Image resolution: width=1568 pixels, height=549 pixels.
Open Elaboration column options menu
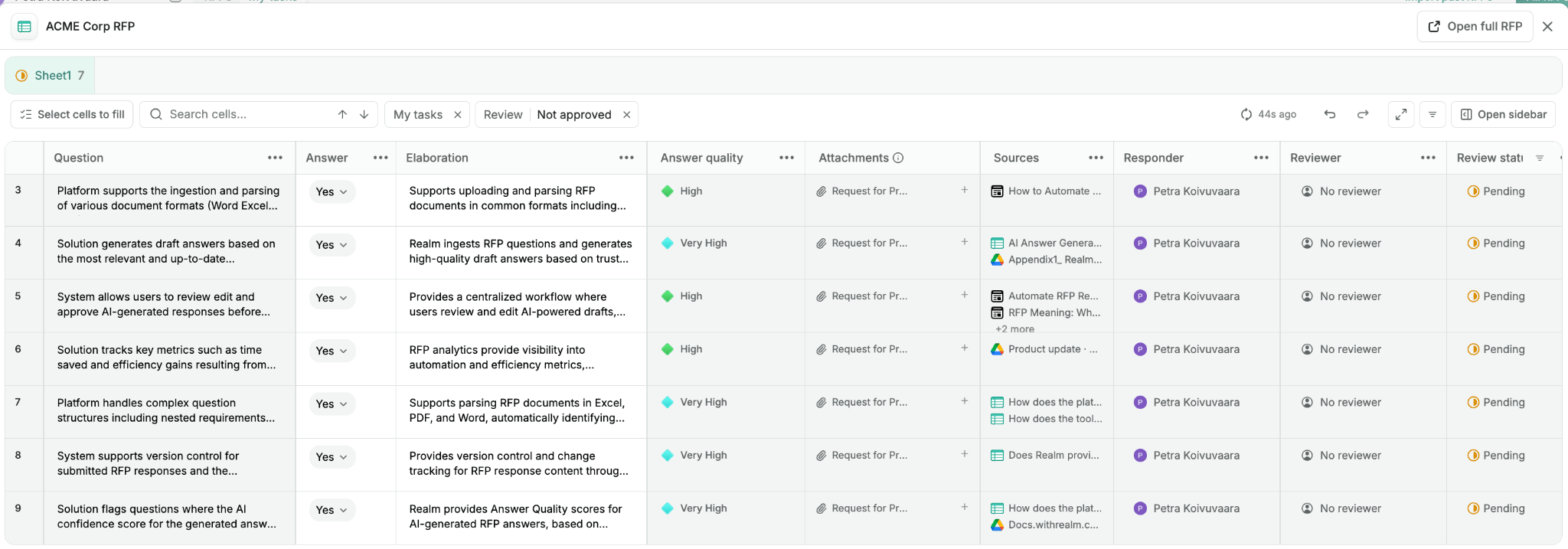click(x=626, y=158)
